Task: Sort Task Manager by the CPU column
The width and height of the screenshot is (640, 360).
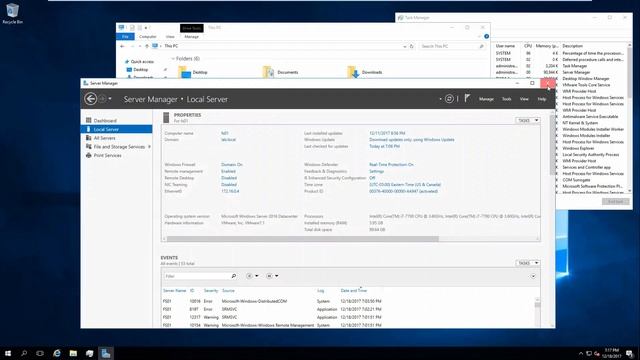Action: coord(528,46)
